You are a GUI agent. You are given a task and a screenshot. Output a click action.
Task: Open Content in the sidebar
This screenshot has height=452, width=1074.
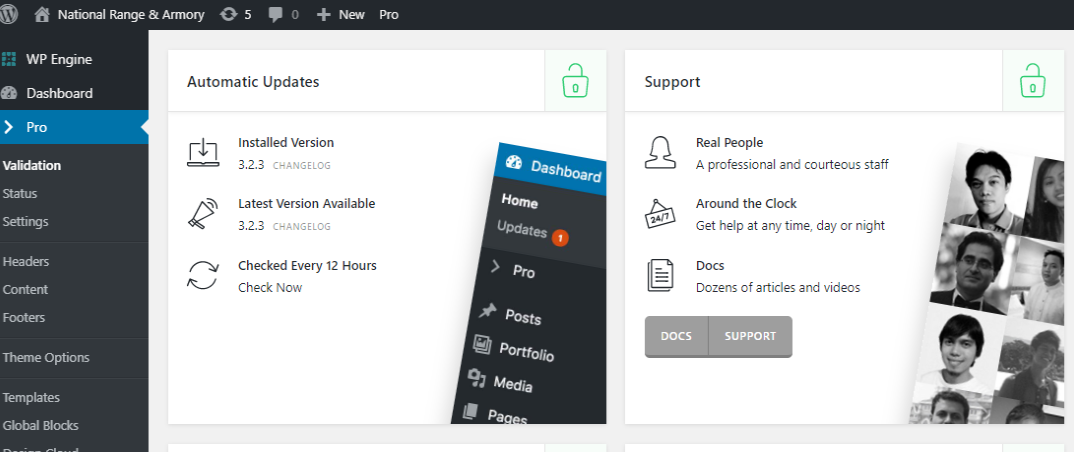tap(25, 290)
